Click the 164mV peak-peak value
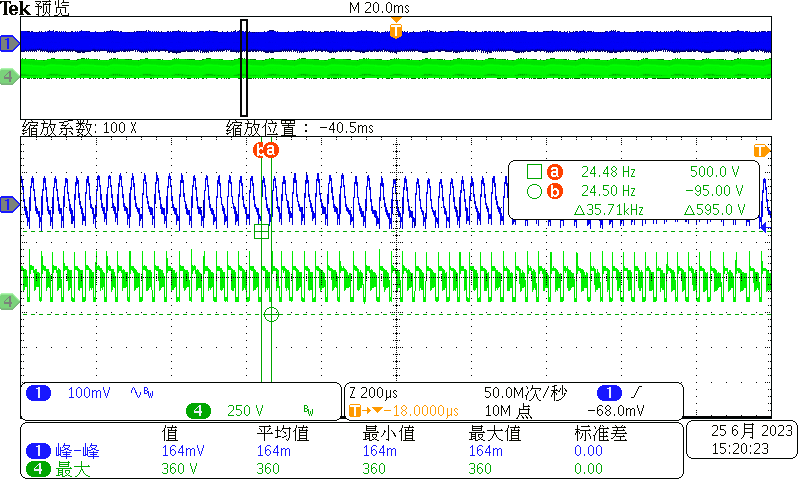This screenshot has height=480, width=800. [x=183, y=451]
